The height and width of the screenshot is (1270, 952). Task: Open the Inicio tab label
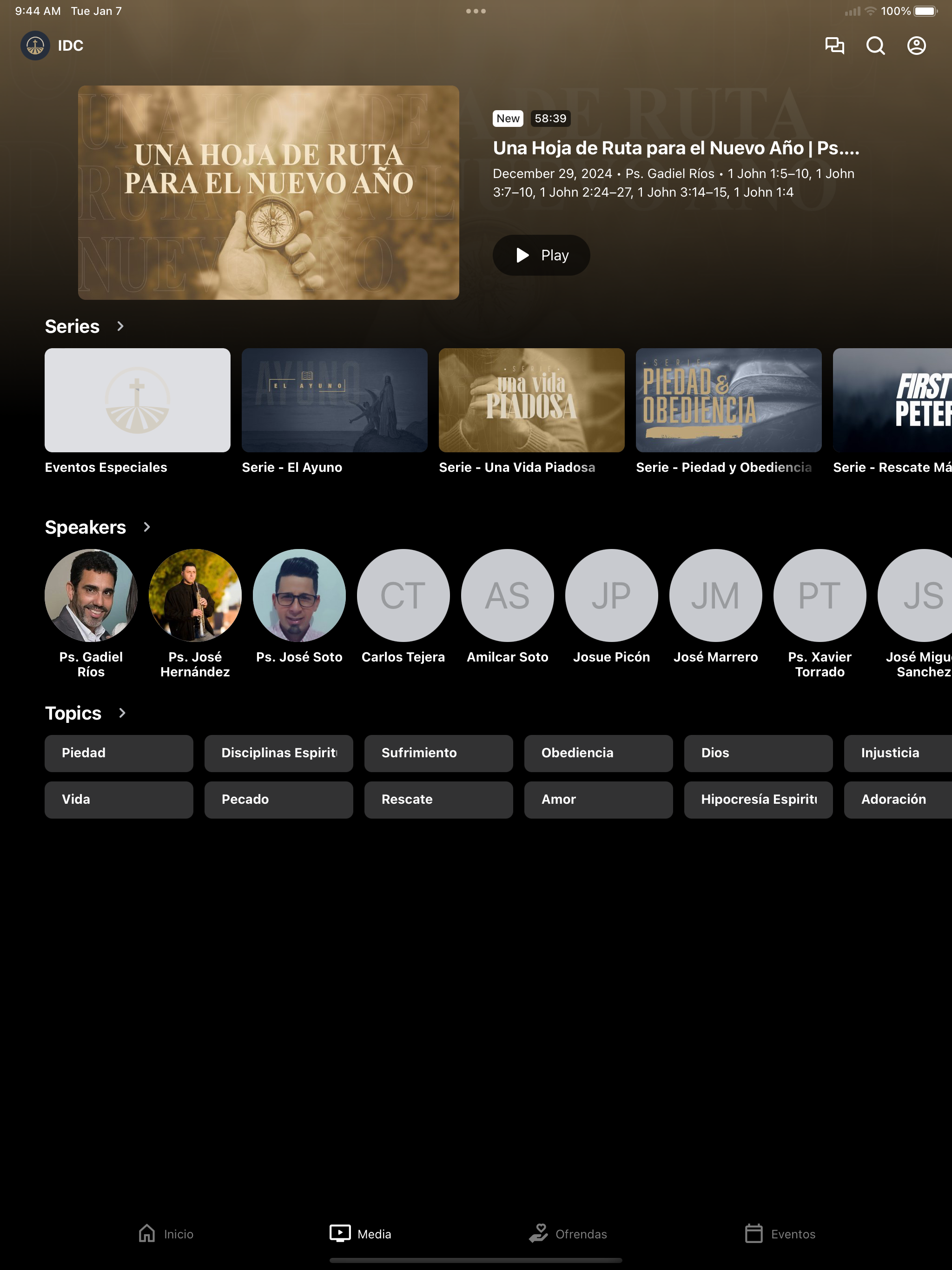(178, 1234)
